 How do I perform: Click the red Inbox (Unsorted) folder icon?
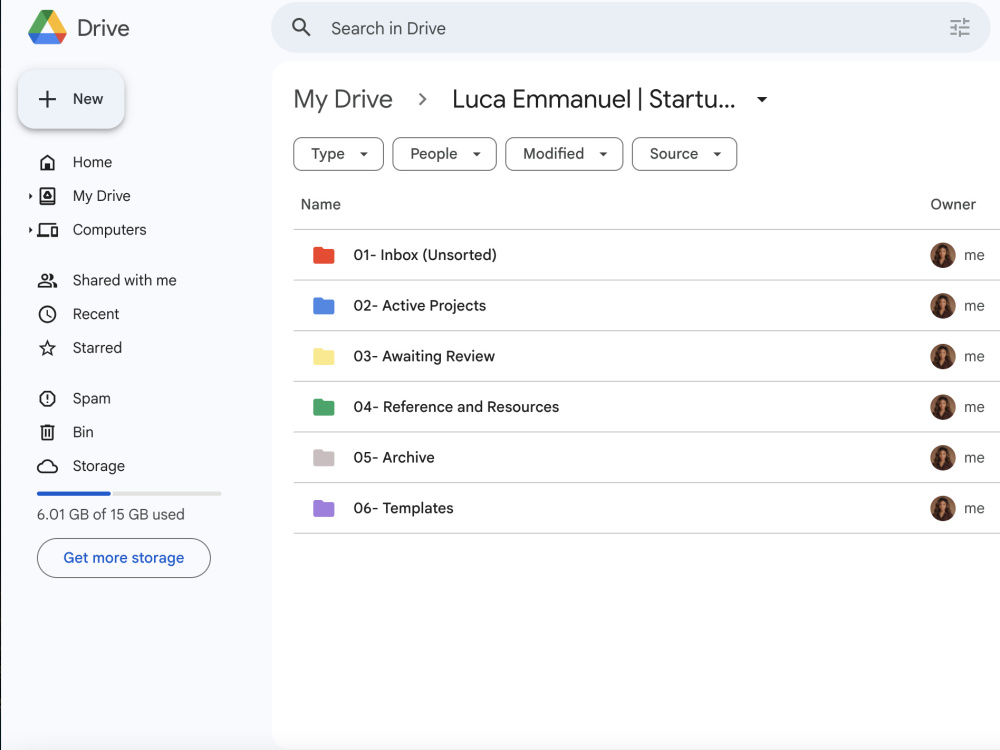pos(324,255)
